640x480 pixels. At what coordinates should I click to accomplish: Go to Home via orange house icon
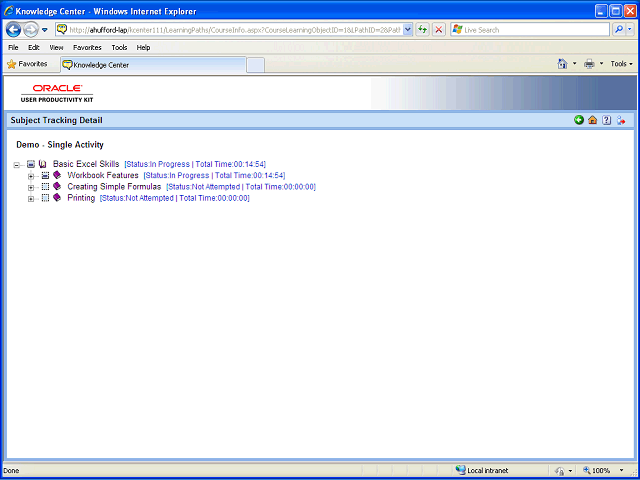click(x=593, y=120)
